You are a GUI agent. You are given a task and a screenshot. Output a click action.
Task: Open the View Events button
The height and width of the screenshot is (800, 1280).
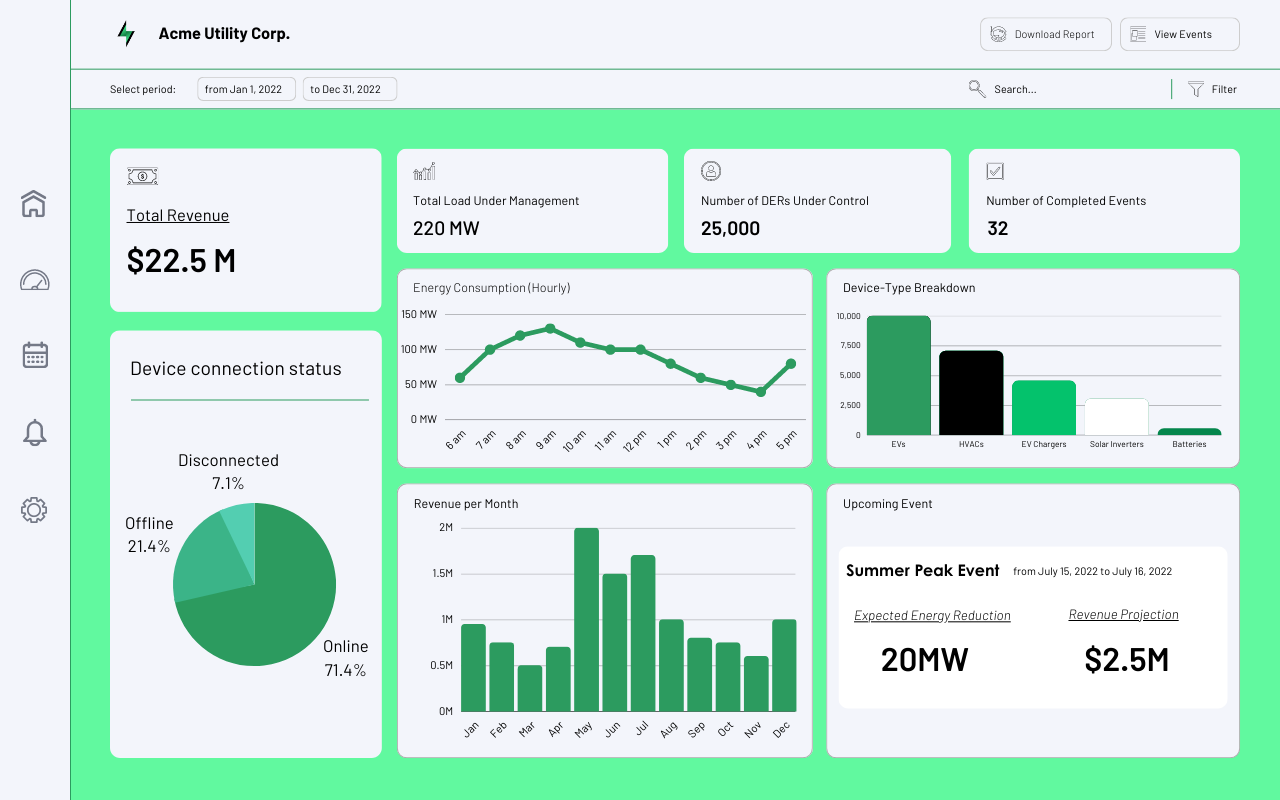tap(1180, 34)
